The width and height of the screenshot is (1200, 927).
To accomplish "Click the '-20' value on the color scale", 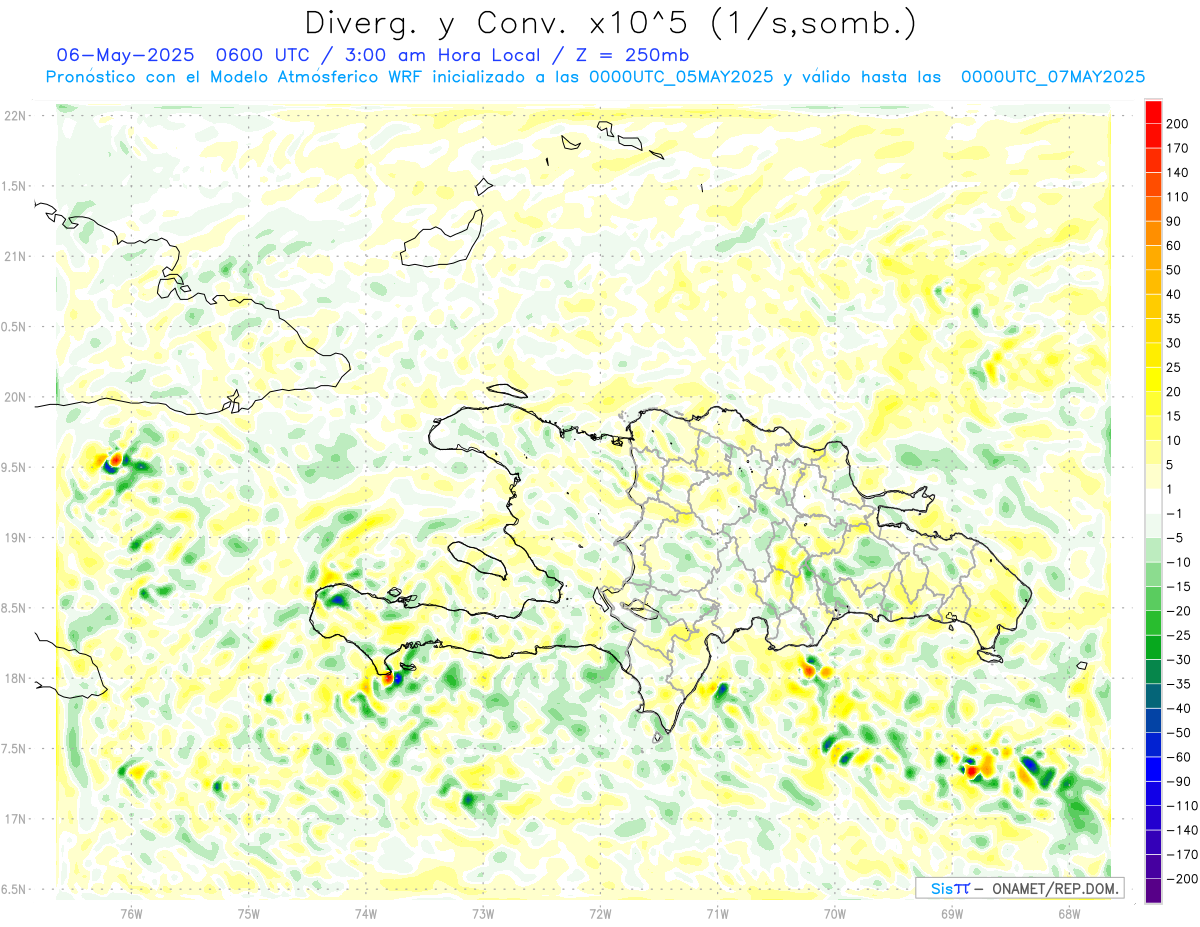I will coord(1179,611).
